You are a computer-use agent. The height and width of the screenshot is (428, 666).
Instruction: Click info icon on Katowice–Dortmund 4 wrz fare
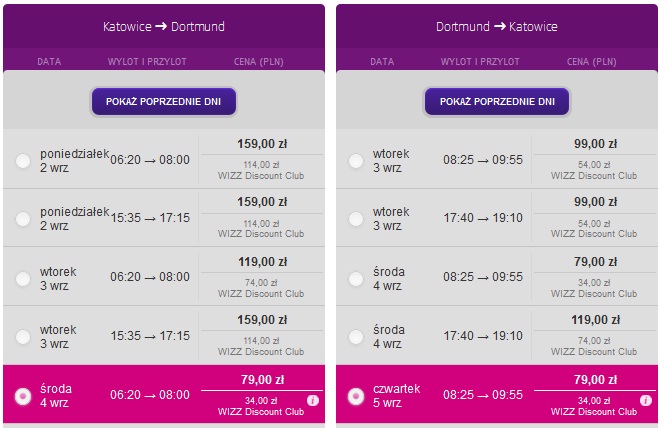pos(313,400)
